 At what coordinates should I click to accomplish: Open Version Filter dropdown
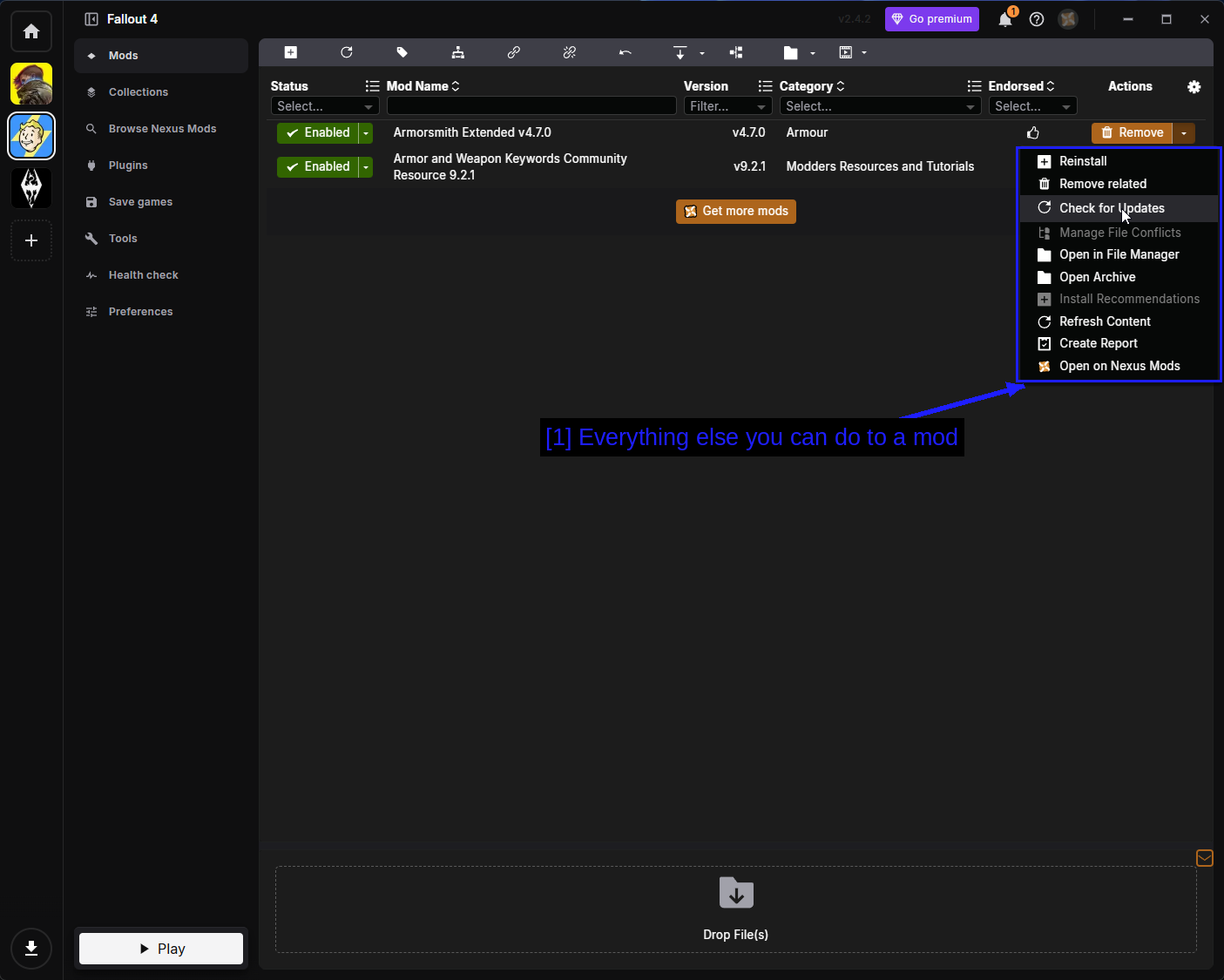(727, 106)
